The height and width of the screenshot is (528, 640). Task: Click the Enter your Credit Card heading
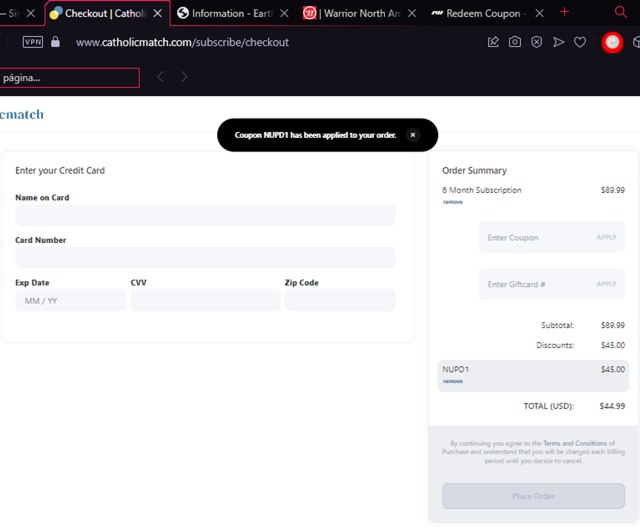(60, 171)
